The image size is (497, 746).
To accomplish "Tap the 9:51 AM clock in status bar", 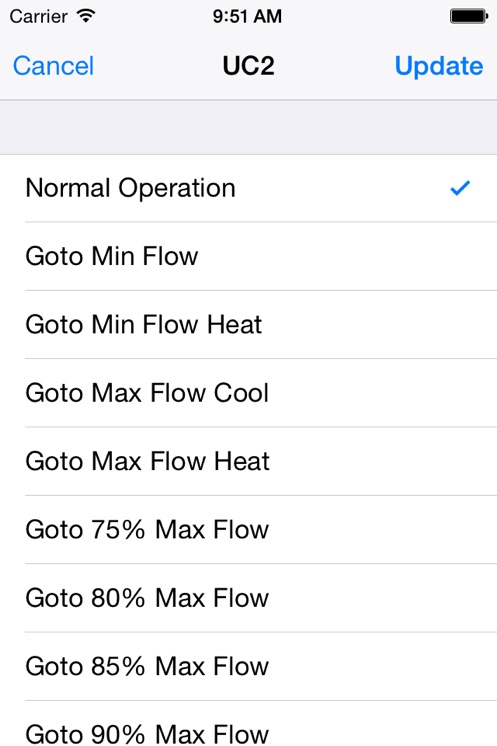I will [x=247, y=17].
